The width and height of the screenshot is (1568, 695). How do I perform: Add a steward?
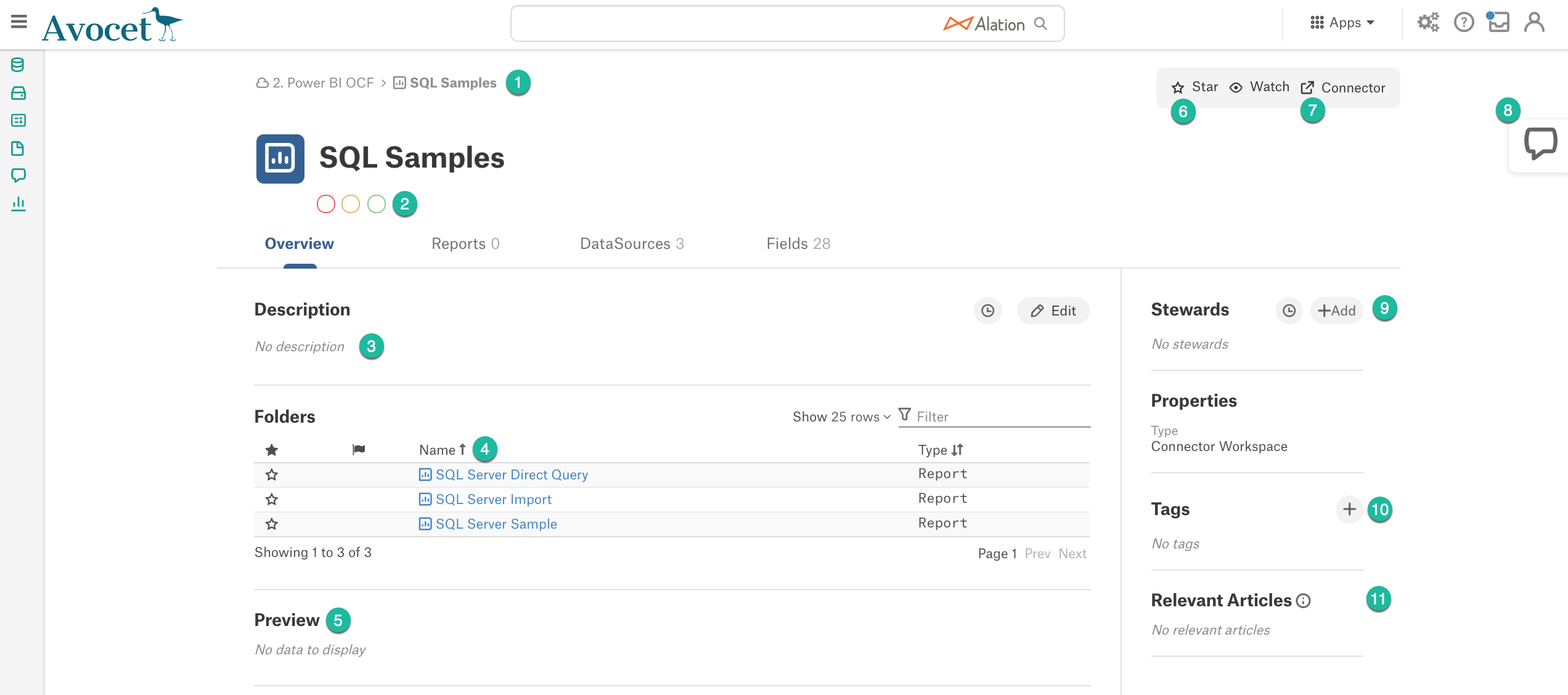coord(1336,311)
